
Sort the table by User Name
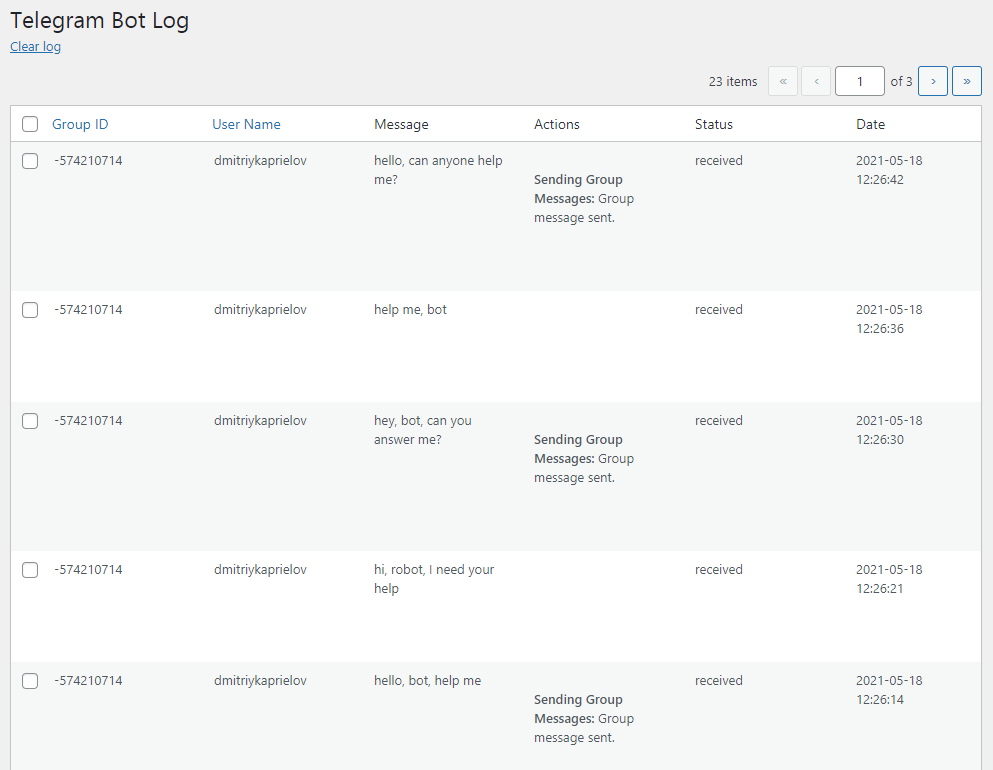[246, 124]
